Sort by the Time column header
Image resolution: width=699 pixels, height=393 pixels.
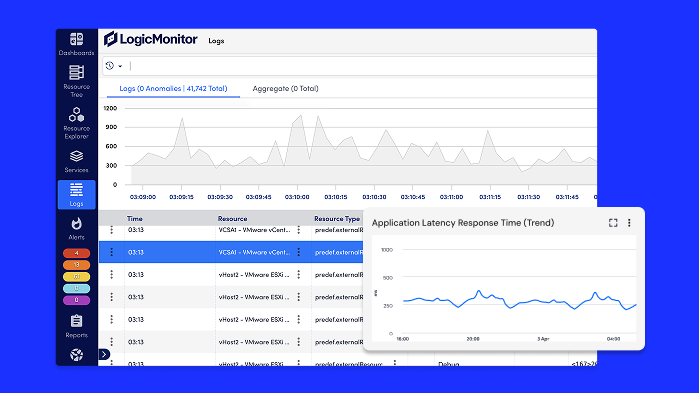coord(135,219)
